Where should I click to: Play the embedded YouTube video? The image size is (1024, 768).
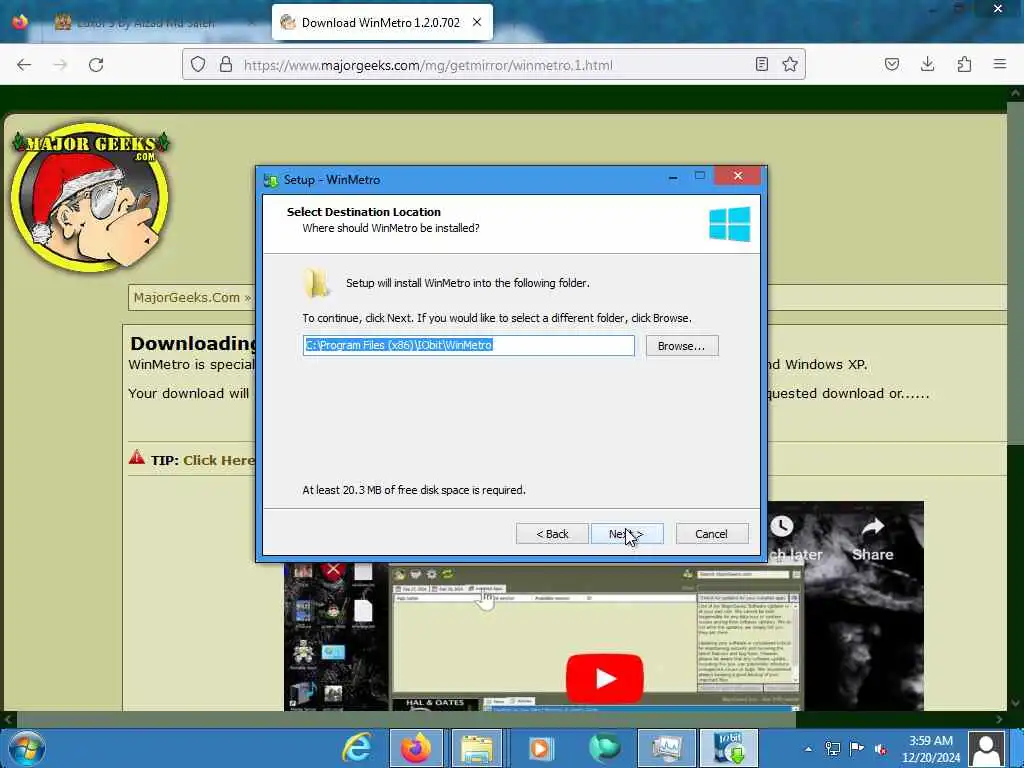[x=605, y=678]
